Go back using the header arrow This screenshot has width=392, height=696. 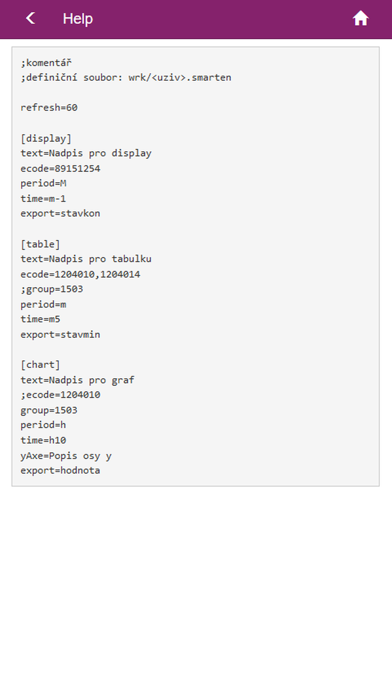click(30, 18)
